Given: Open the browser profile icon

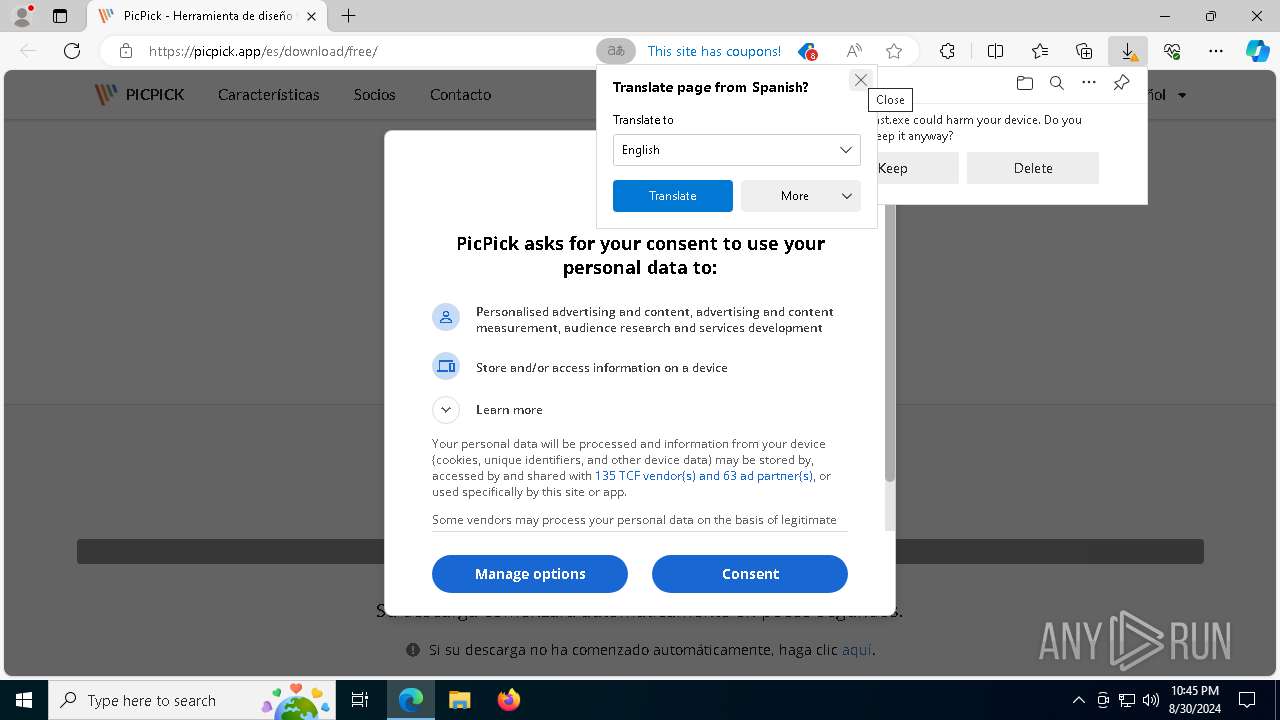Looking at the screenshot, I should point(22,16).
